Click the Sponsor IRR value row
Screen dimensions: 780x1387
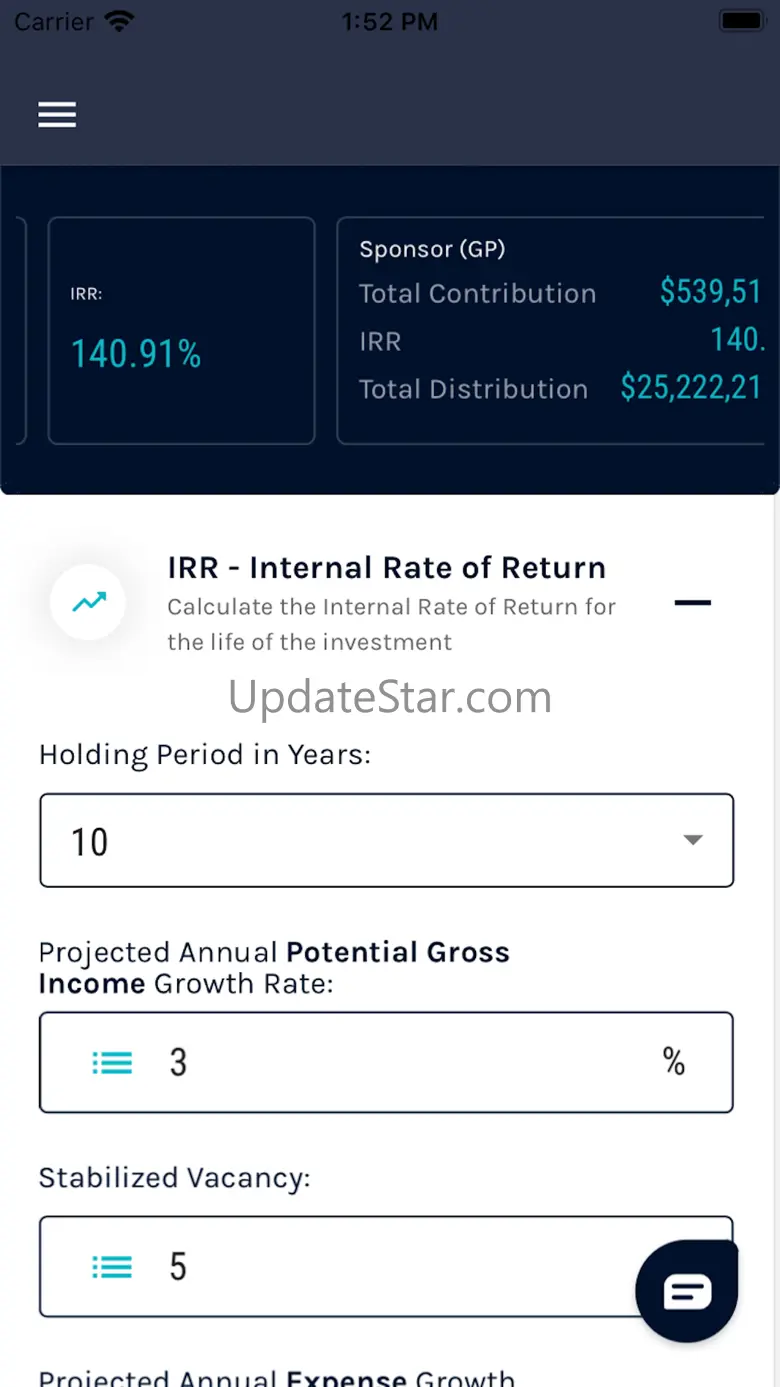click(560, 341)
